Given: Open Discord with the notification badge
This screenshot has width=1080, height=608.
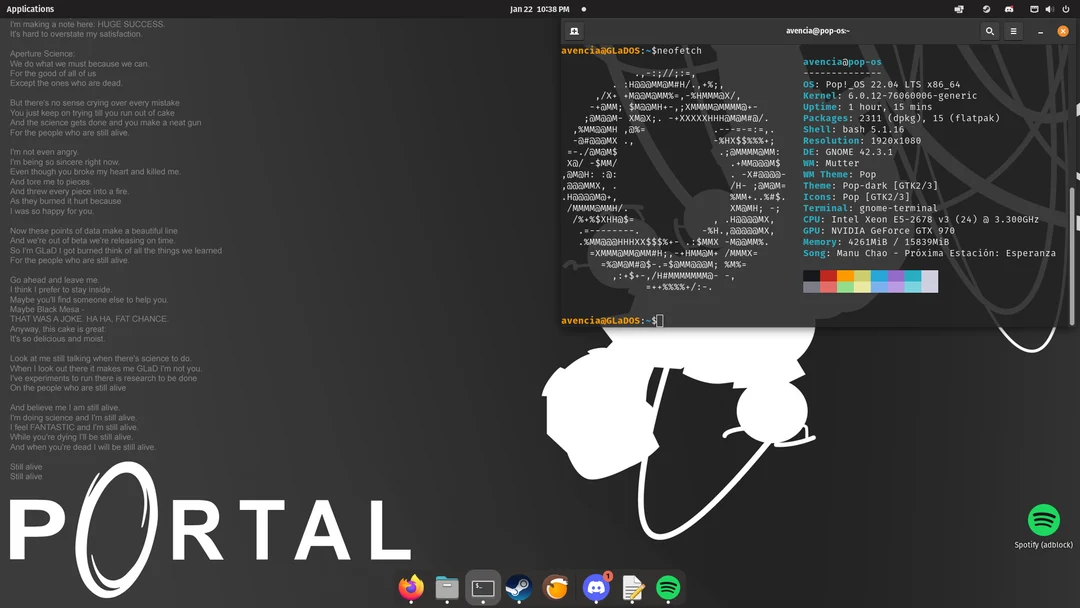Looking at the screenshot, I should coord(595,588).
